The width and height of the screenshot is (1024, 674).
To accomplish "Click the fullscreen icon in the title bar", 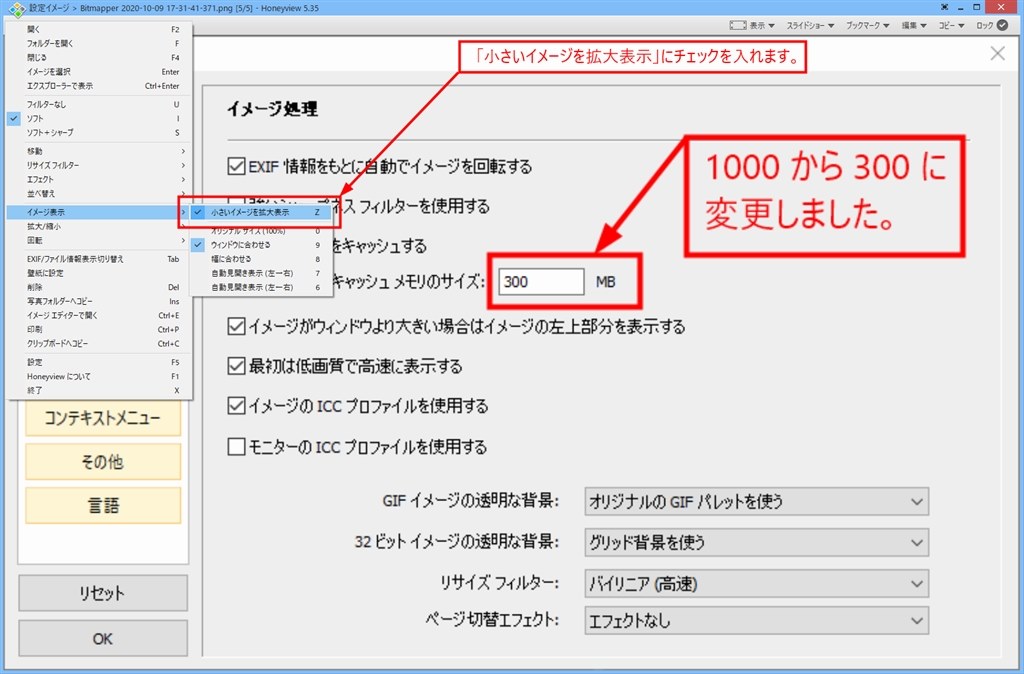I will pyautogui.click(x=944, y=7).
